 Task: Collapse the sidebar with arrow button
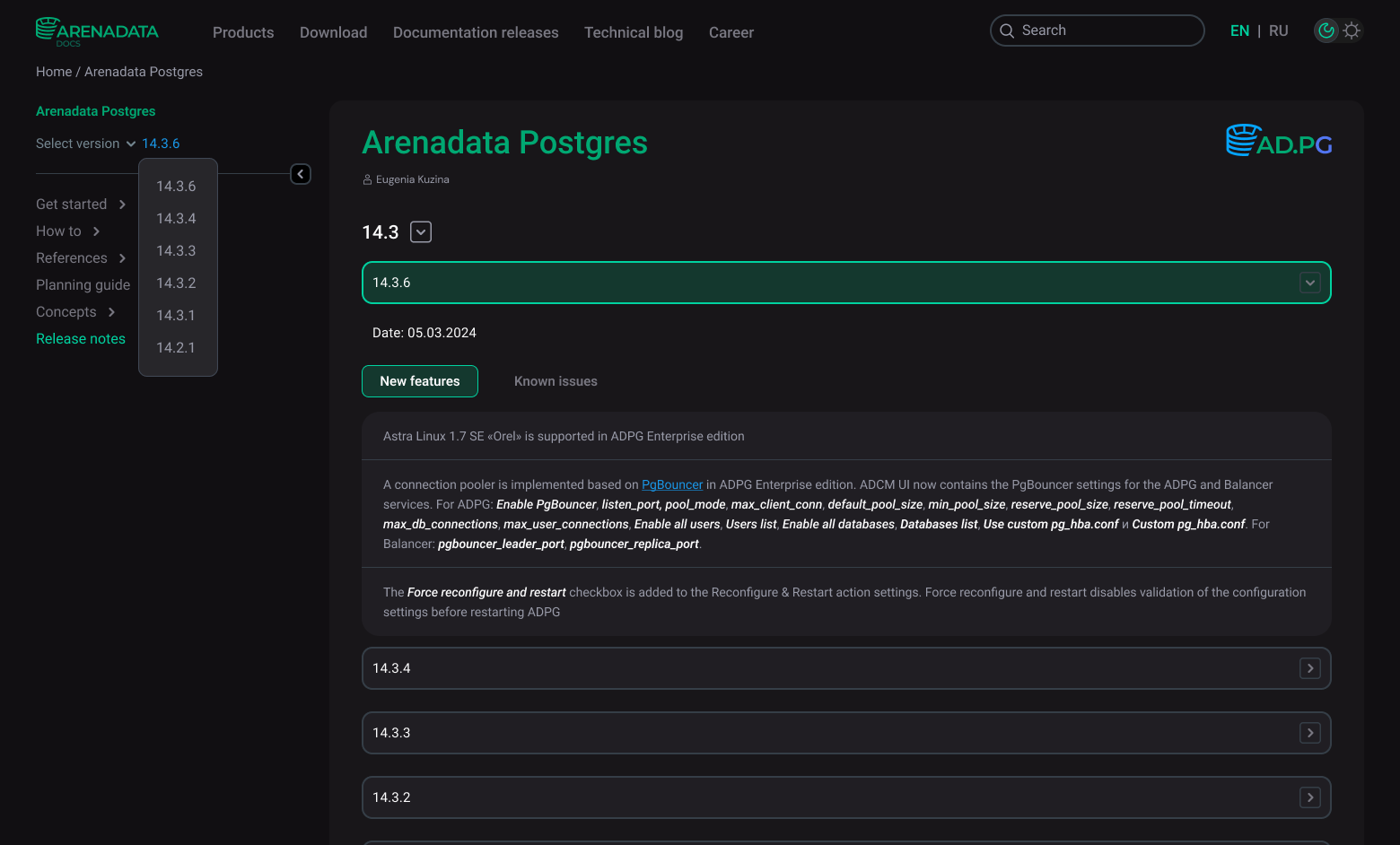pyautogui.click(x=301, y=174)
